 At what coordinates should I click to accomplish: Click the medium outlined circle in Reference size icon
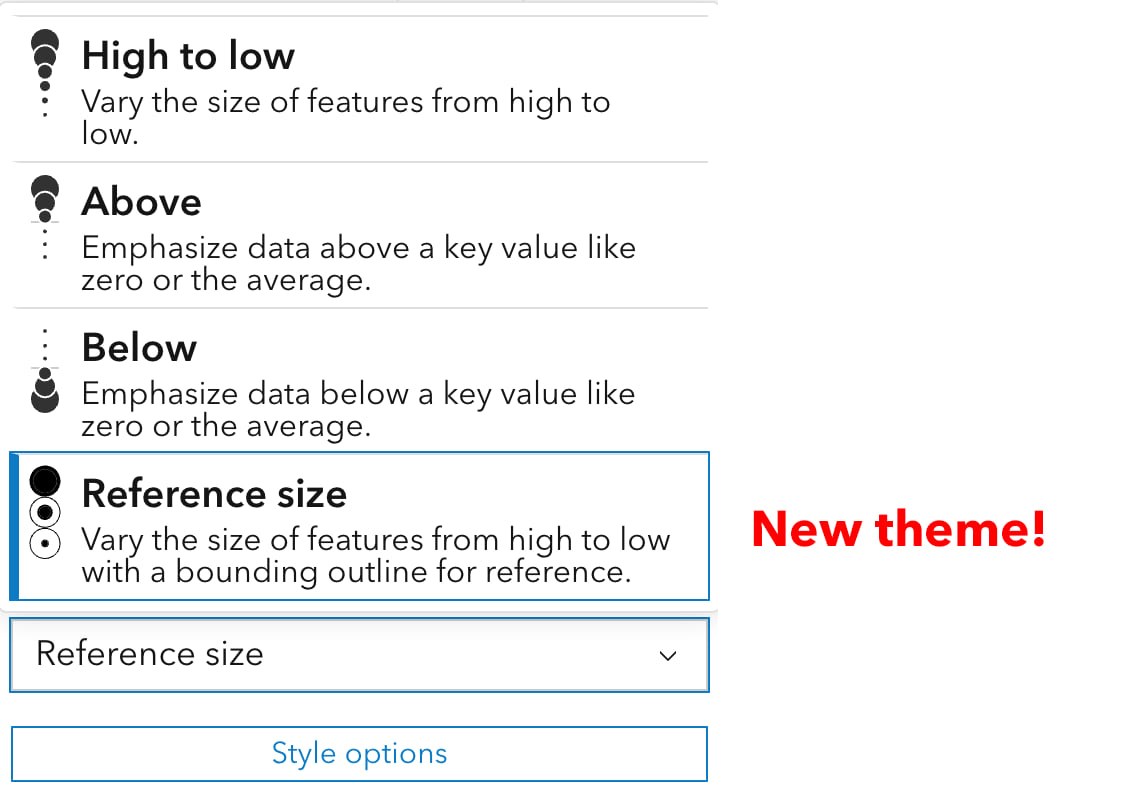coord(44,511)
